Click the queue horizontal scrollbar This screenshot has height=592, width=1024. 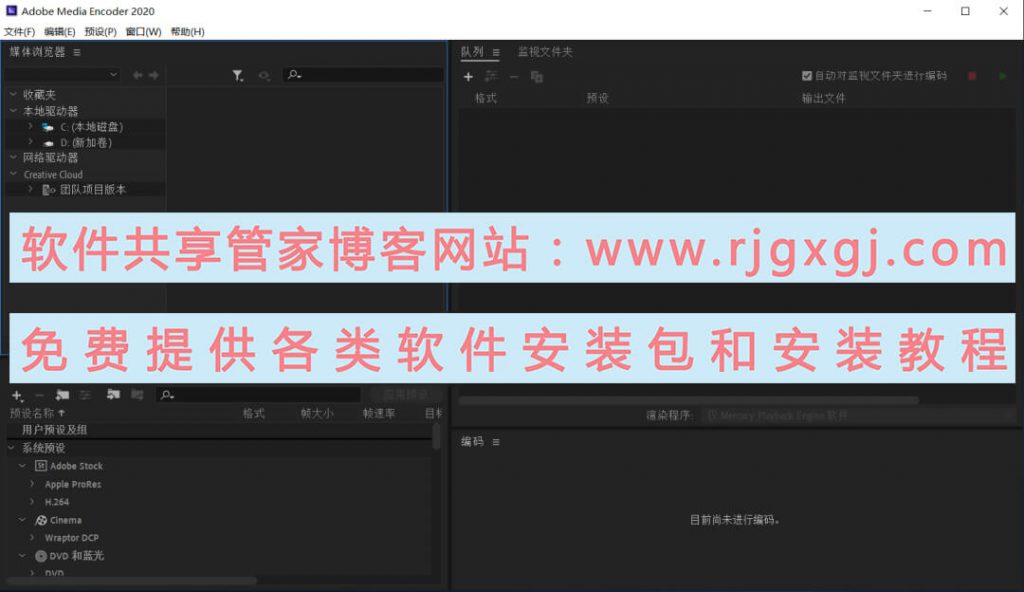pos(688,399)
